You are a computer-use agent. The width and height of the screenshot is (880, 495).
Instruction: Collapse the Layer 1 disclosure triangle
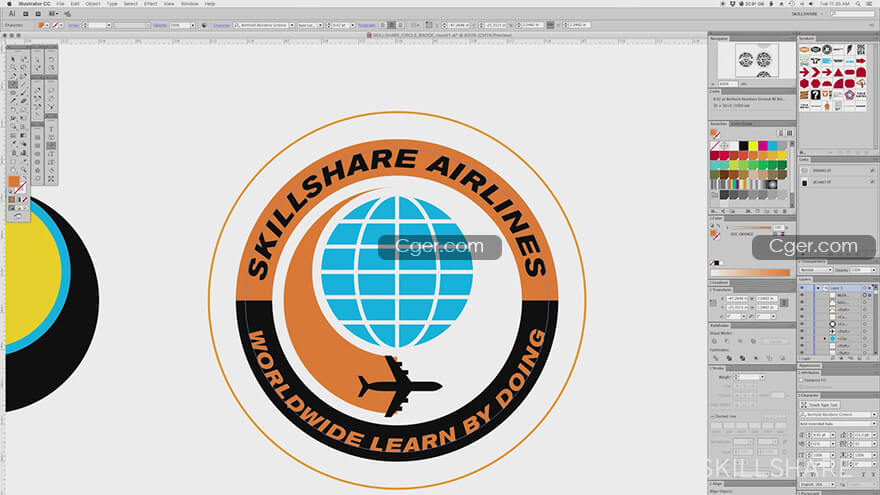pos(818,288)
